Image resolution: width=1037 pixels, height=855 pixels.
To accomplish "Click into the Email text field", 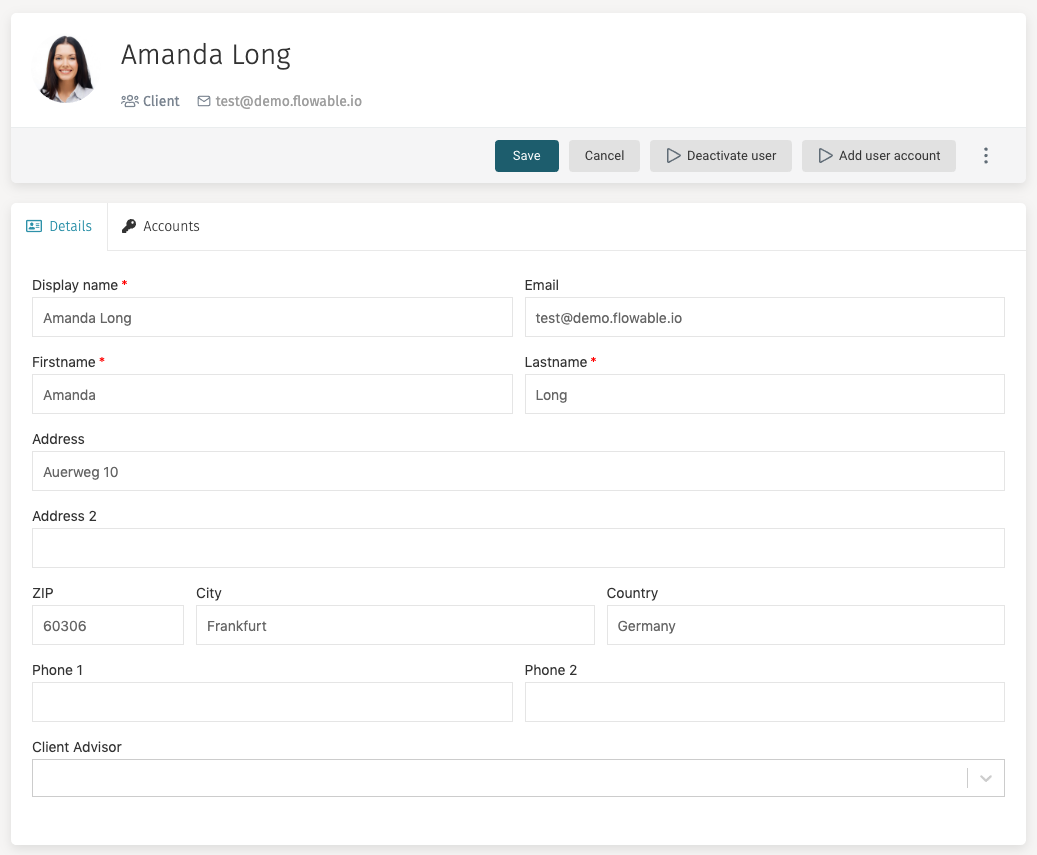I will [764, 318].
